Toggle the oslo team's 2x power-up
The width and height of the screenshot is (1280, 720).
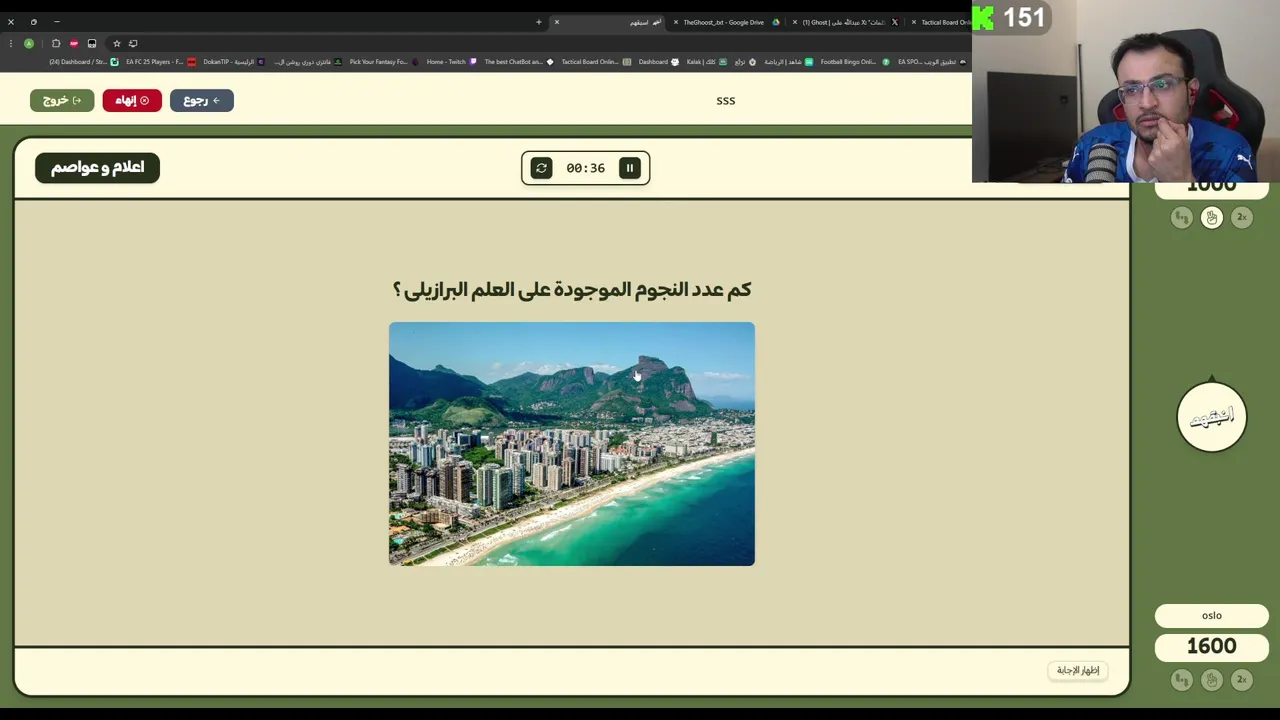coord(1241,680)
